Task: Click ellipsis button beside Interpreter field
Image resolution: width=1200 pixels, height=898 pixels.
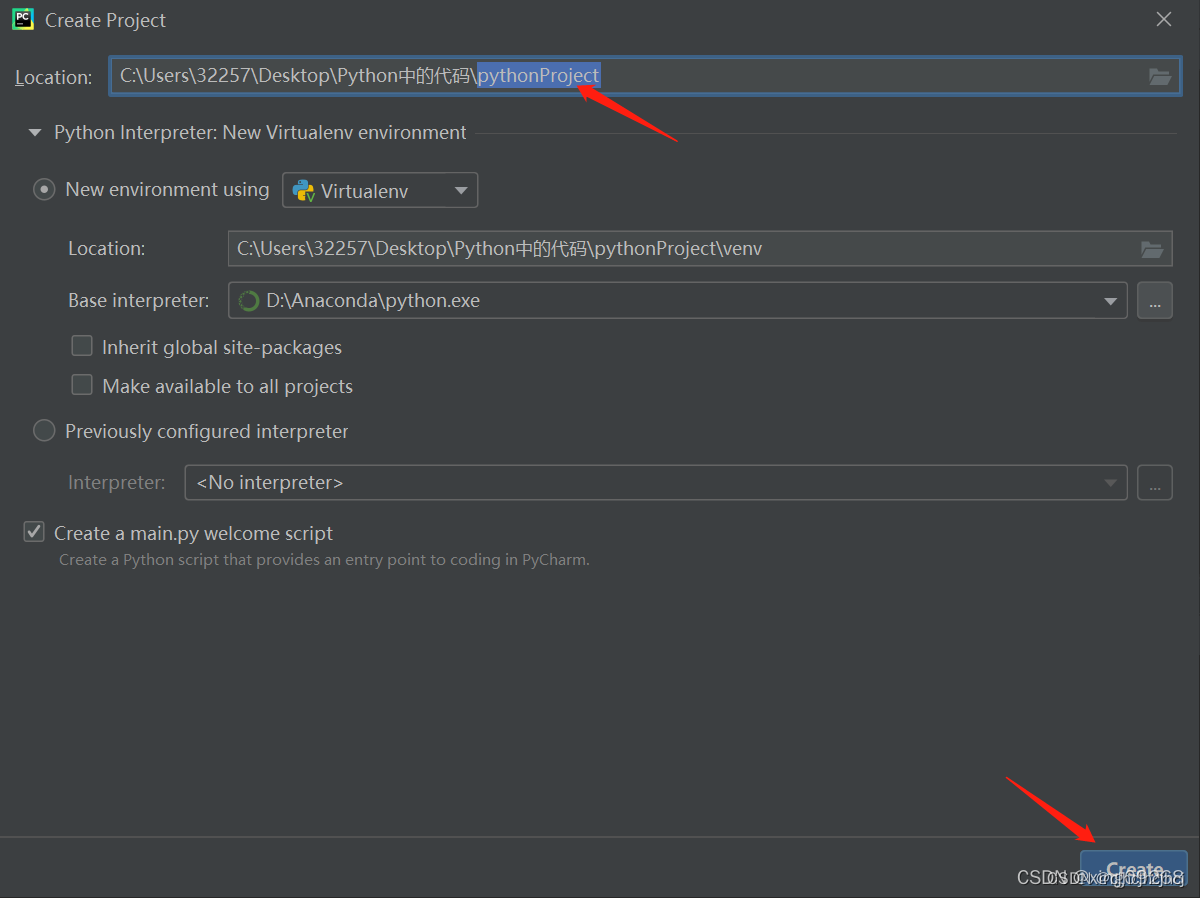Action: coord(1155,482)
